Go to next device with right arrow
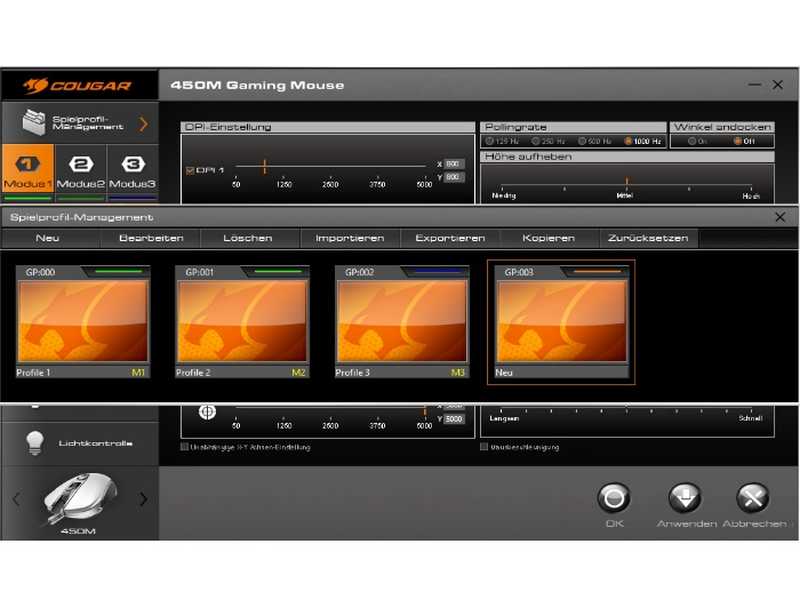The width and height of the screenshot is (800, 600). click(x=143, y=499)
